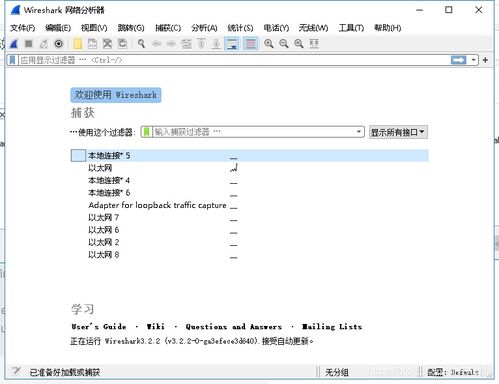Image resolution: width=499 pixels, height=384 pixels.
Task: Open the 统计(S) menu
Action: point(240,28)
